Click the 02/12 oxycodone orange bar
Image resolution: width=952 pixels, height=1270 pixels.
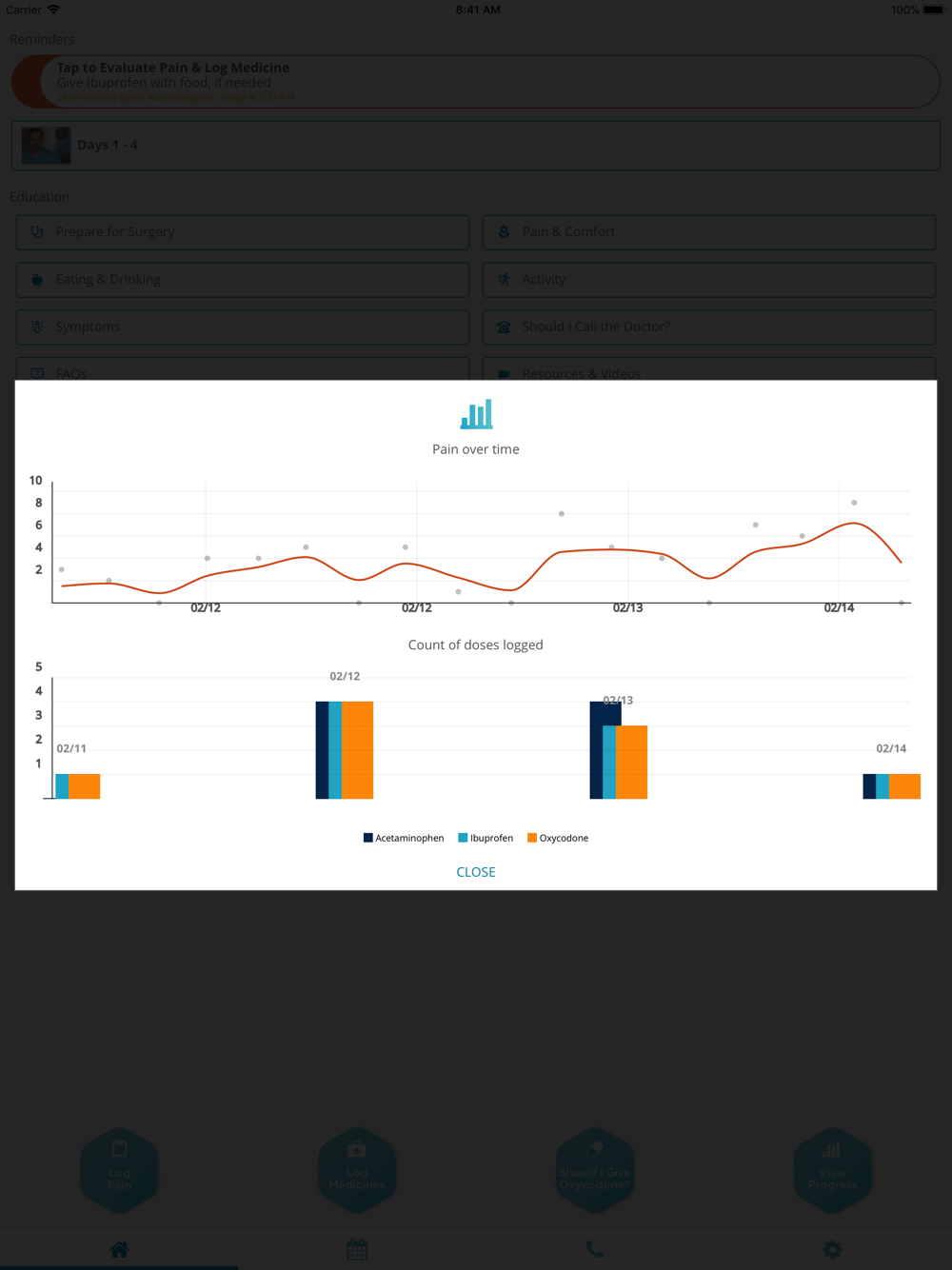(357, 750)
